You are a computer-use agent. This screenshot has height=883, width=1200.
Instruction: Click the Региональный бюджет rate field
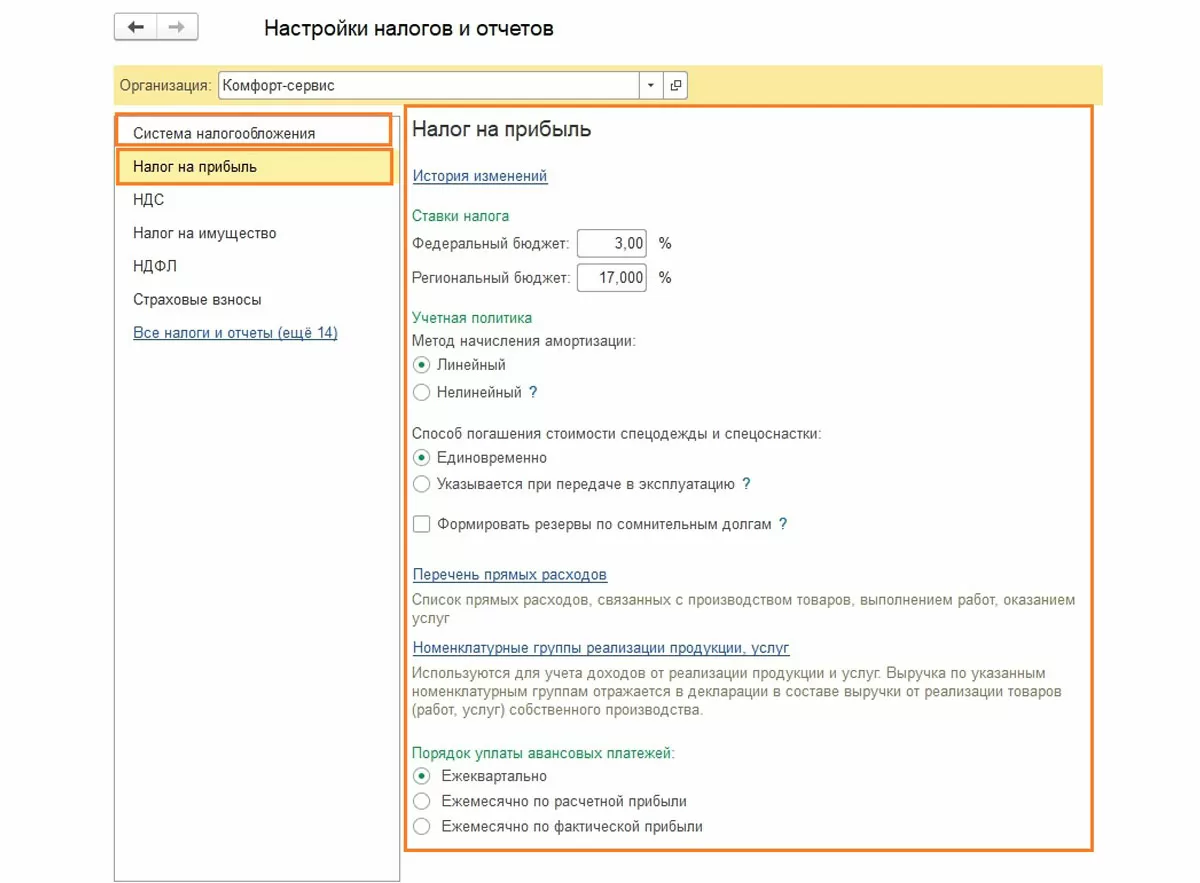click(612, 277)
